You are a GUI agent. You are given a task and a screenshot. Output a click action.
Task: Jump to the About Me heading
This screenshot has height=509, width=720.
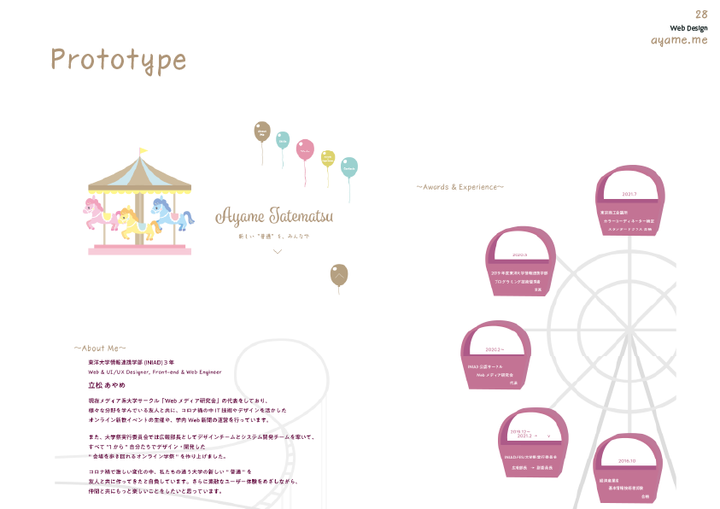(x=100, y=348)
